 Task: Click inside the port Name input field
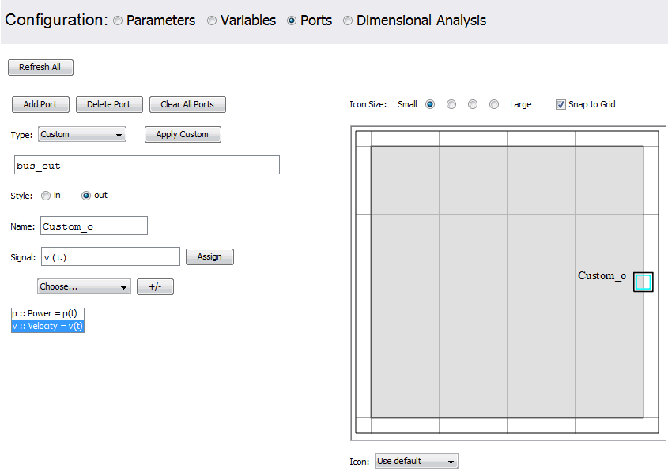94,226
